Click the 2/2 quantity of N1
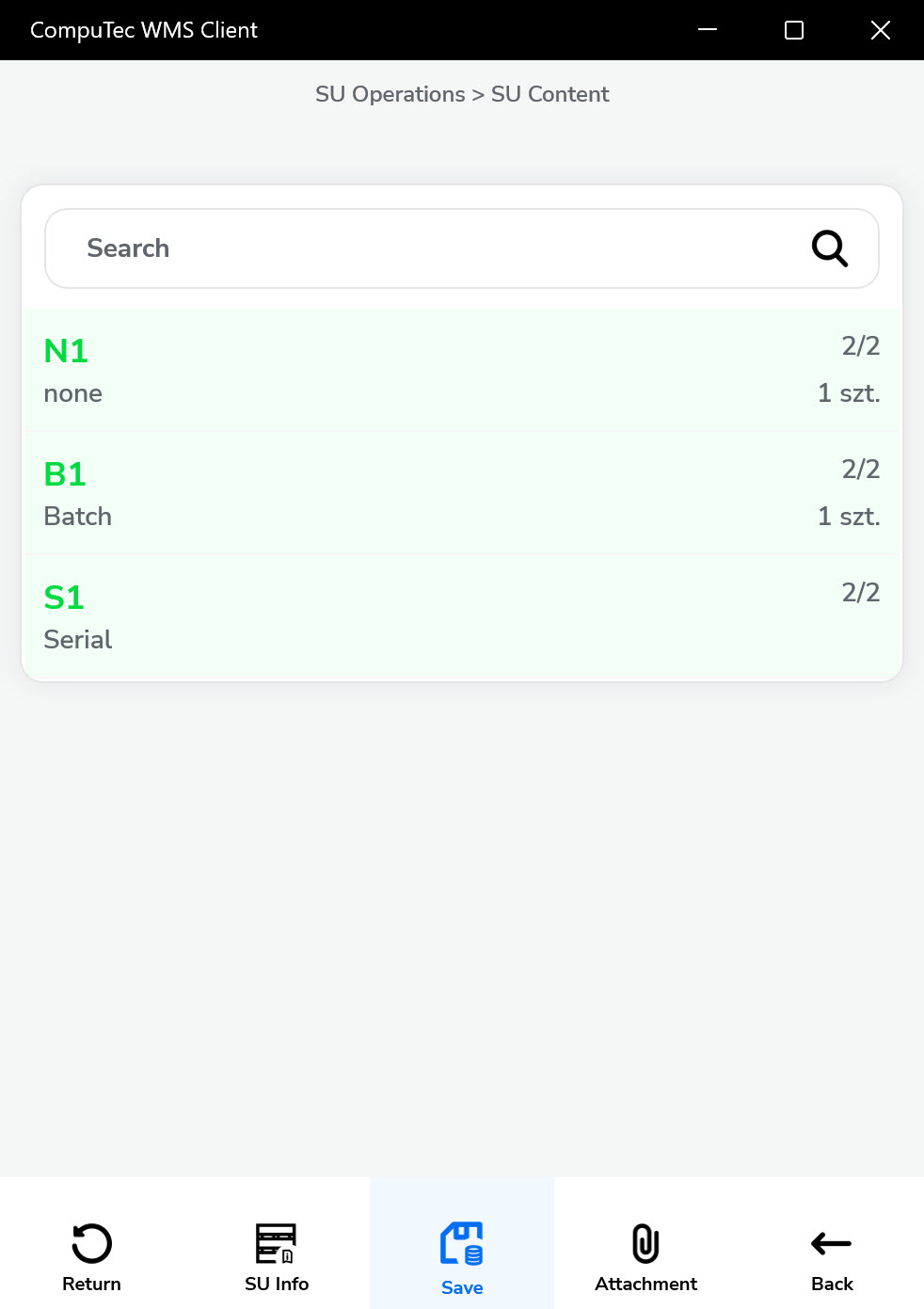924x1309 pixels. point(860,345)
